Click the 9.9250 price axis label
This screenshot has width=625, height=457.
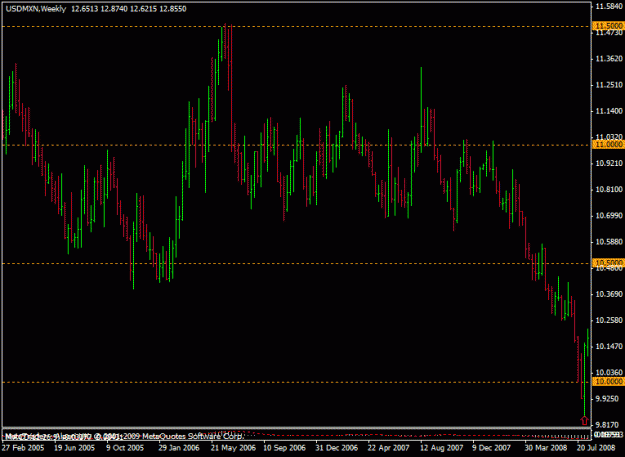[x=607, y=399]
